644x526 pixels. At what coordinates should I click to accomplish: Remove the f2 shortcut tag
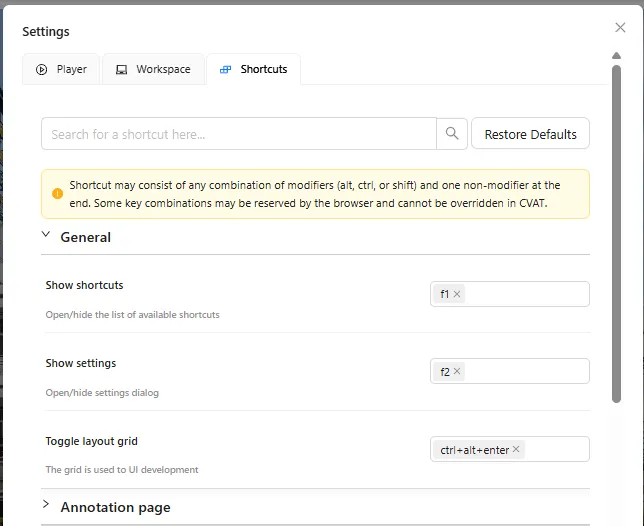457,371
